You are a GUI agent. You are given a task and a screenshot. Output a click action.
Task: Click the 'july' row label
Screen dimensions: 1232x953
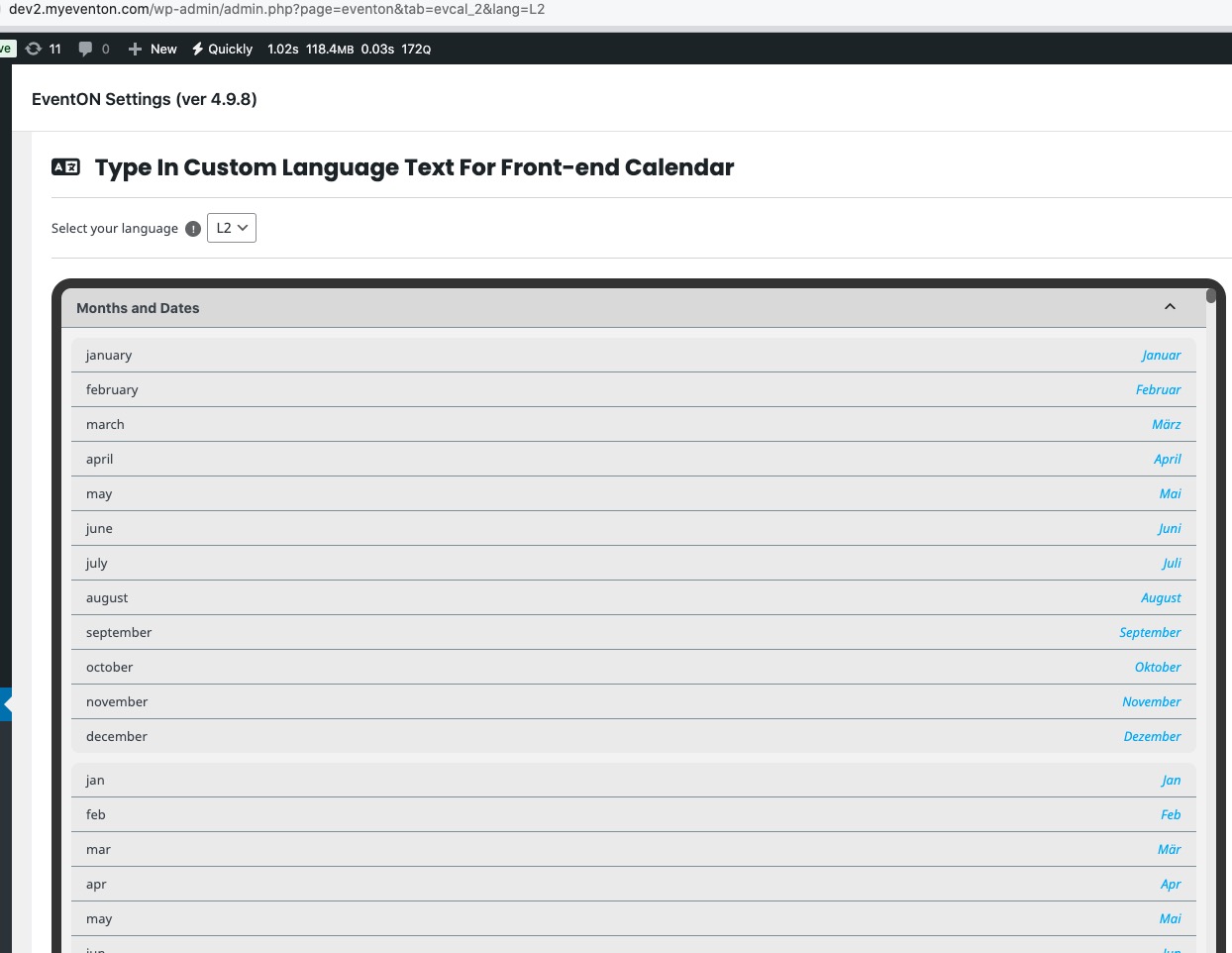coord(96,563)
